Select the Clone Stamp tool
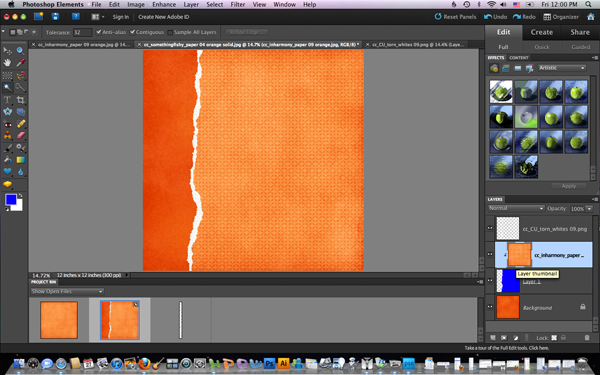Screen dimensions: 600x375 pyautogui.click(x=7, y=135)
